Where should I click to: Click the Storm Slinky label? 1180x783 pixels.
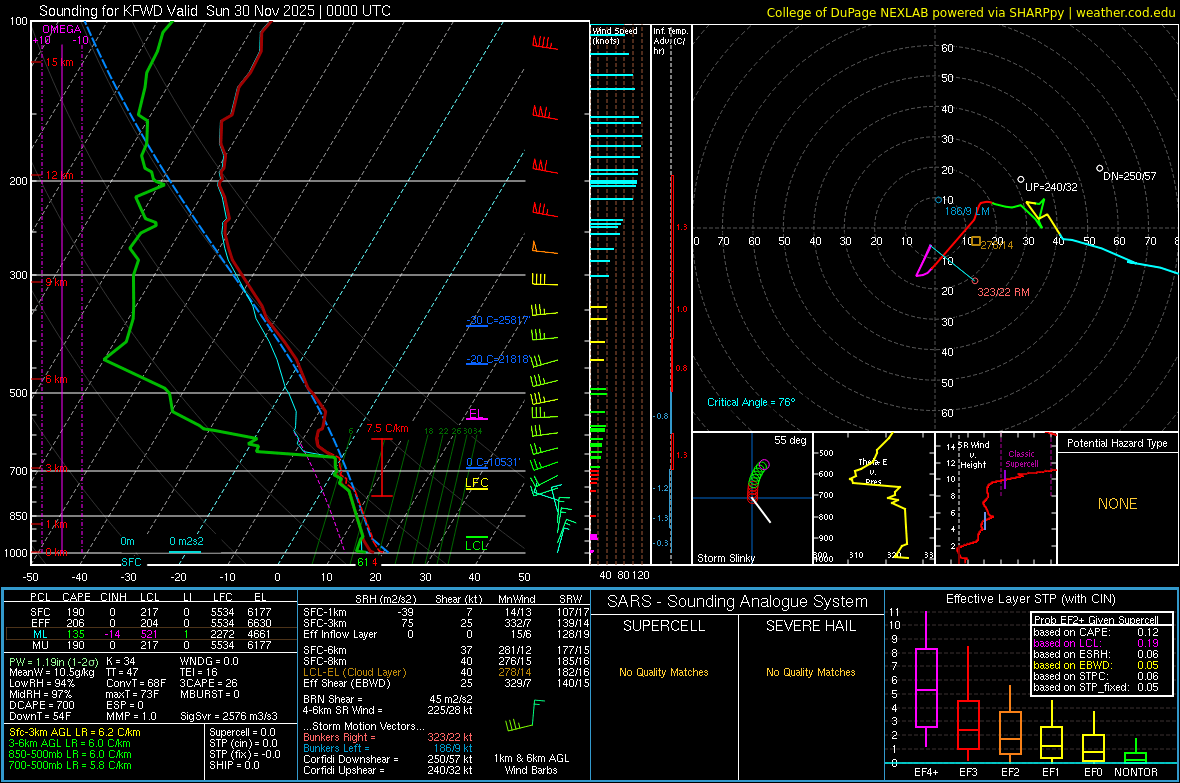tap(725, 558)
